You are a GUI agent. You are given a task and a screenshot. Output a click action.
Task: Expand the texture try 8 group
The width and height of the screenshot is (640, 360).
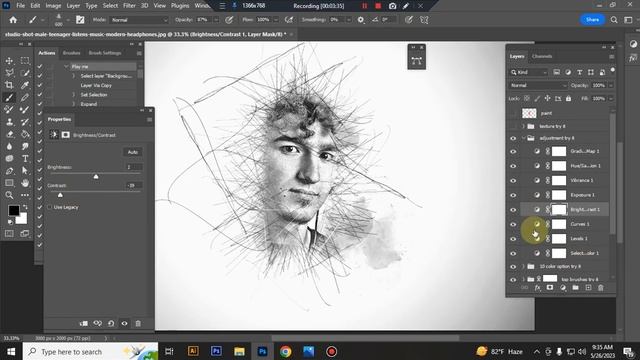pos(524,127)
